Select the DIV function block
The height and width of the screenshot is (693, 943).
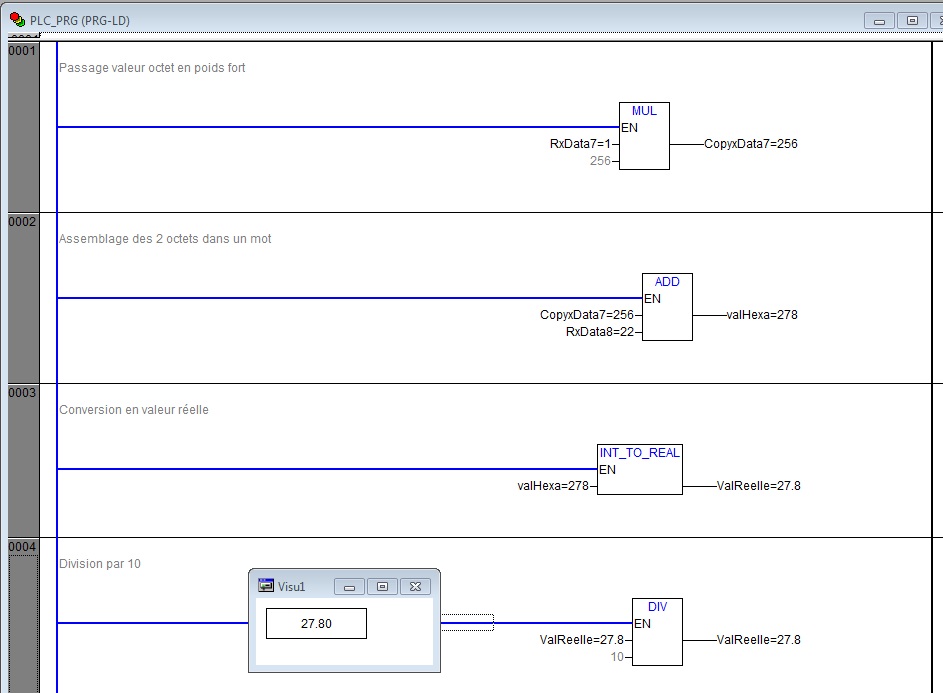(x=657, y=632)
